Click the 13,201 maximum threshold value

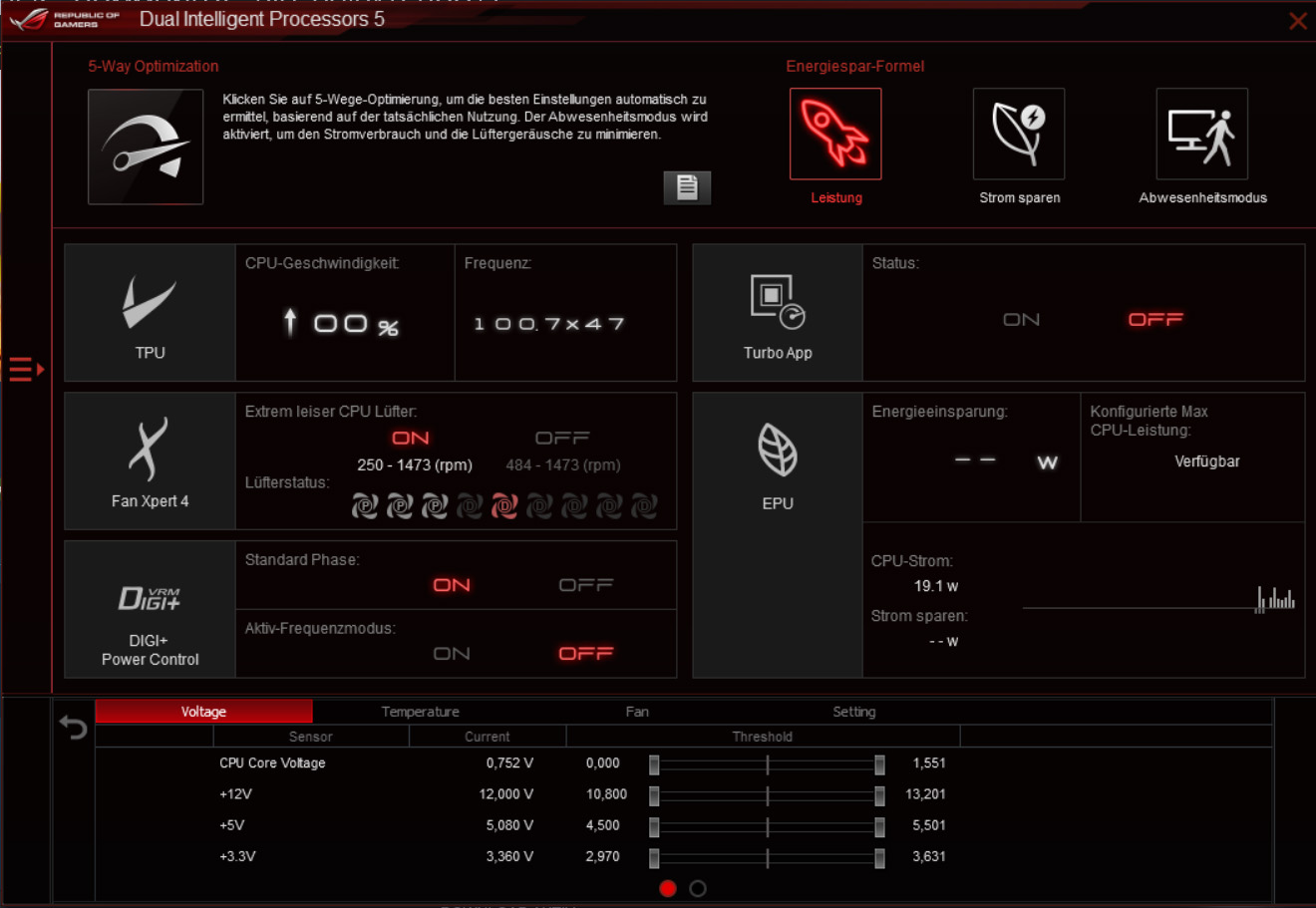(x=925, y=794)
